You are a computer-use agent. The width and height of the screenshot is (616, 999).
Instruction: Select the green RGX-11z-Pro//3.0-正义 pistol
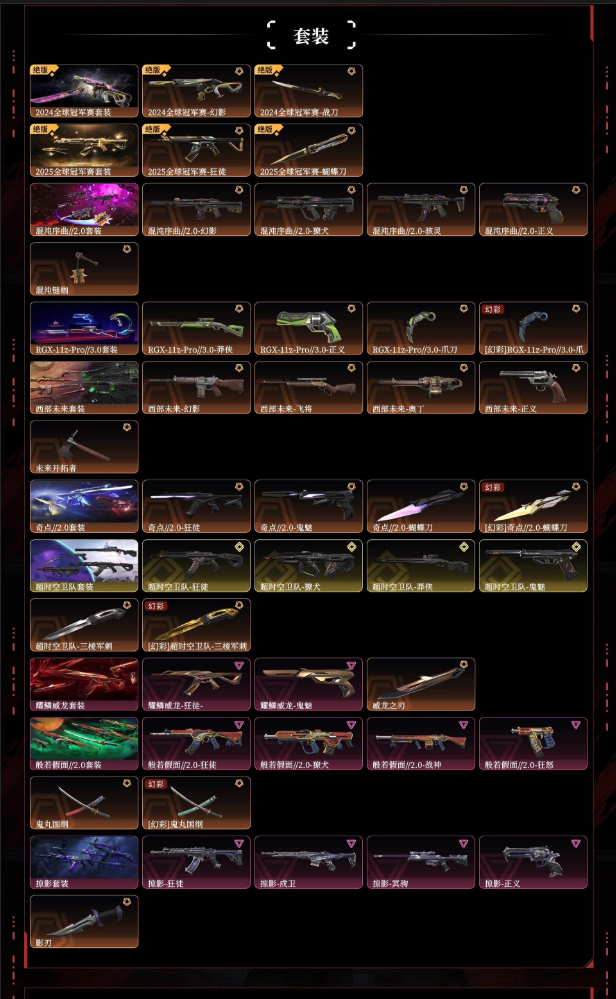pyautogui.click(x=308, y=328)
